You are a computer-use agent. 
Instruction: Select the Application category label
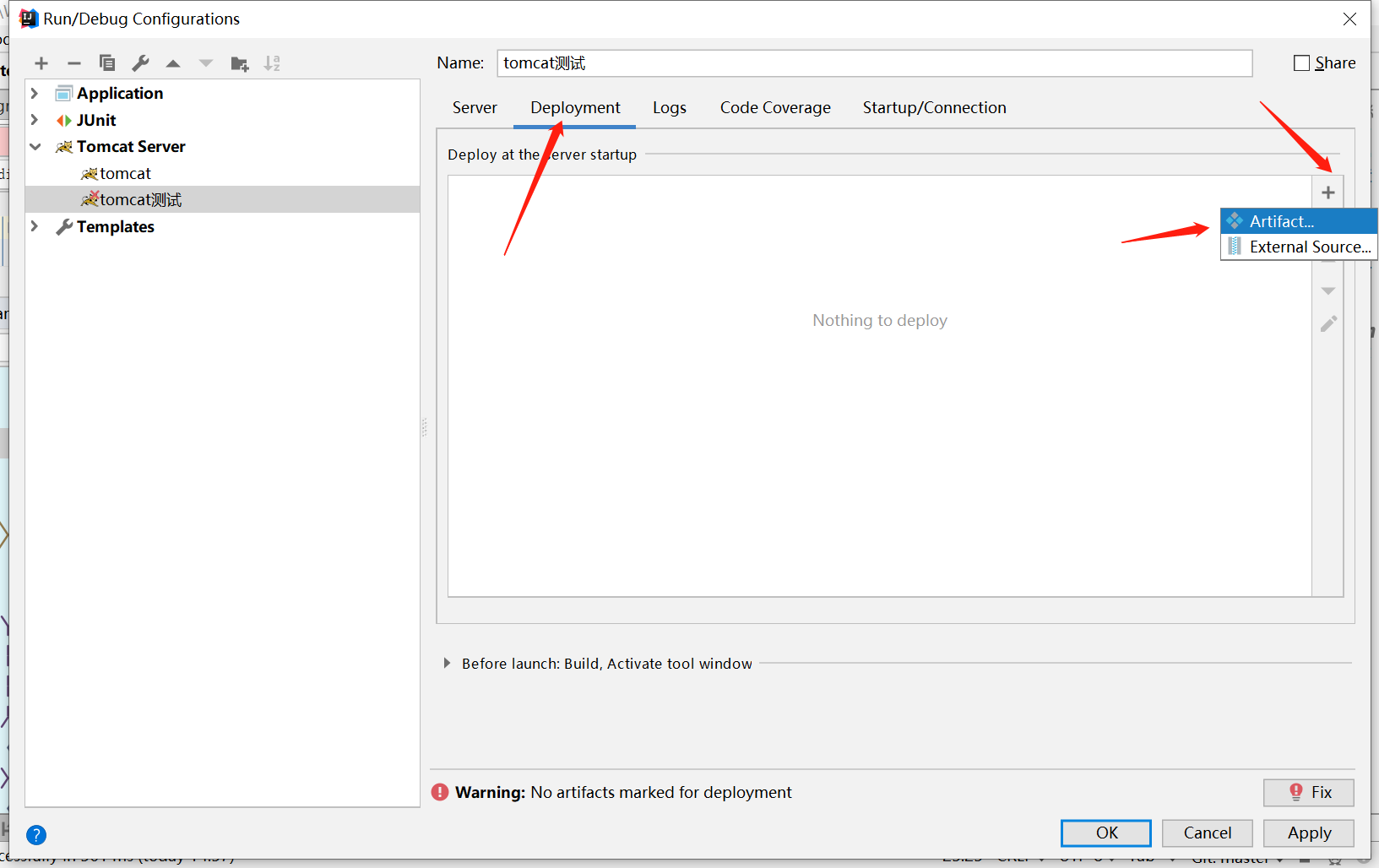pos(120,93)
